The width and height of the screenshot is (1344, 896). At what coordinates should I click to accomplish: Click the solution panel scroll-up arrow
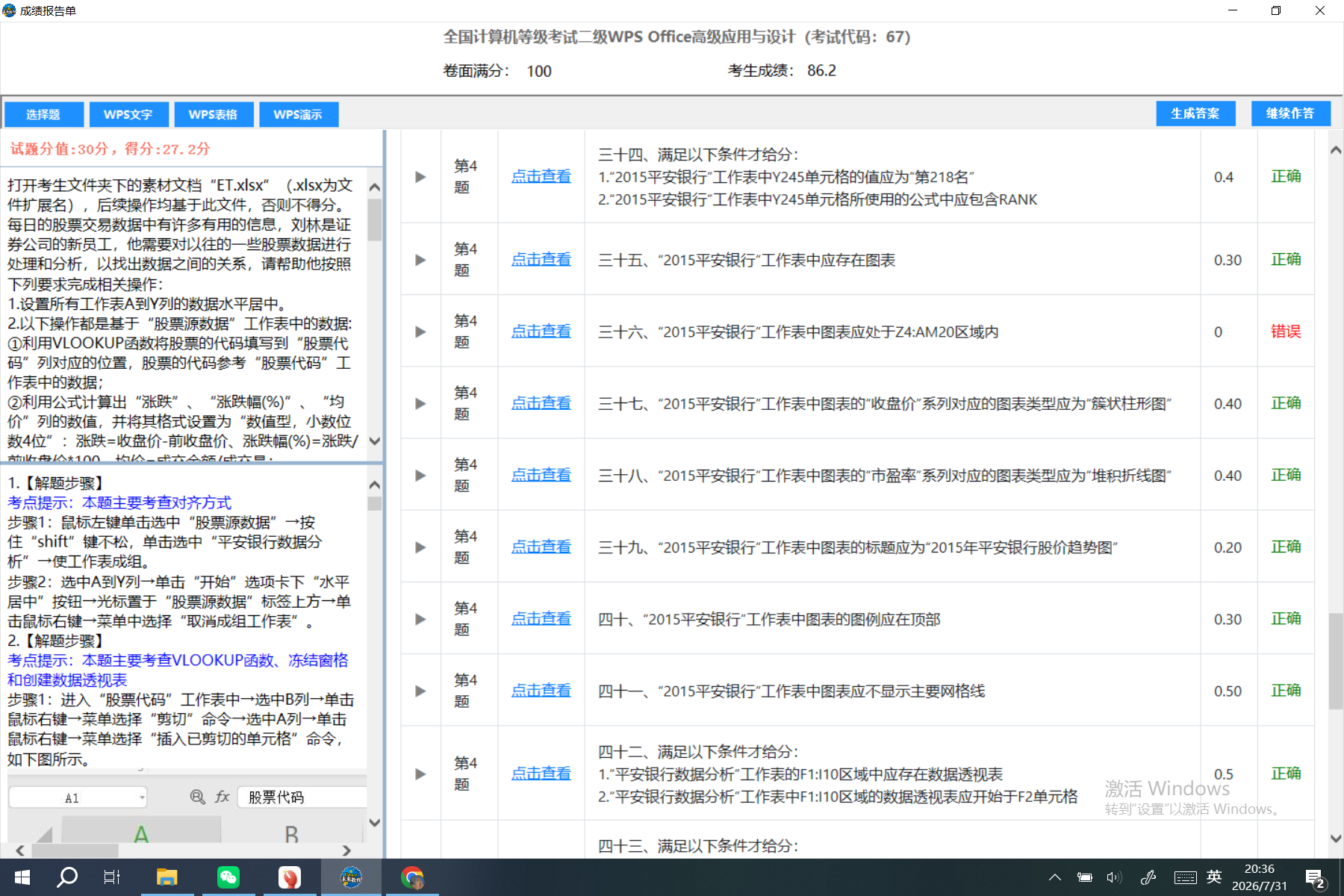coord(375,485)
